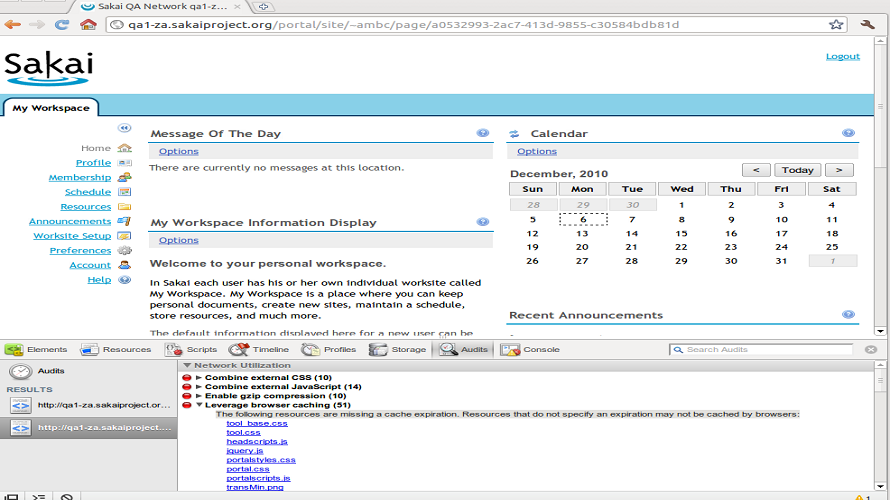This screenshot has height=500, width=890.
Task: Open the wrench settings menu icon
Action: (868, 24)
